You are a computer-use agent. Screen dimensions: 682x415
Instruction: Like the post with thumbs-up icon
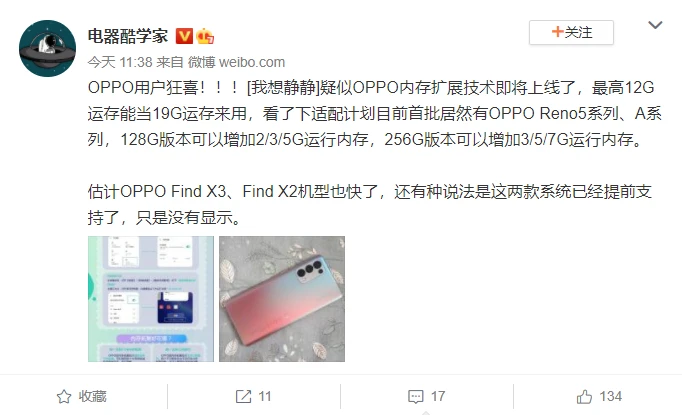584,396
